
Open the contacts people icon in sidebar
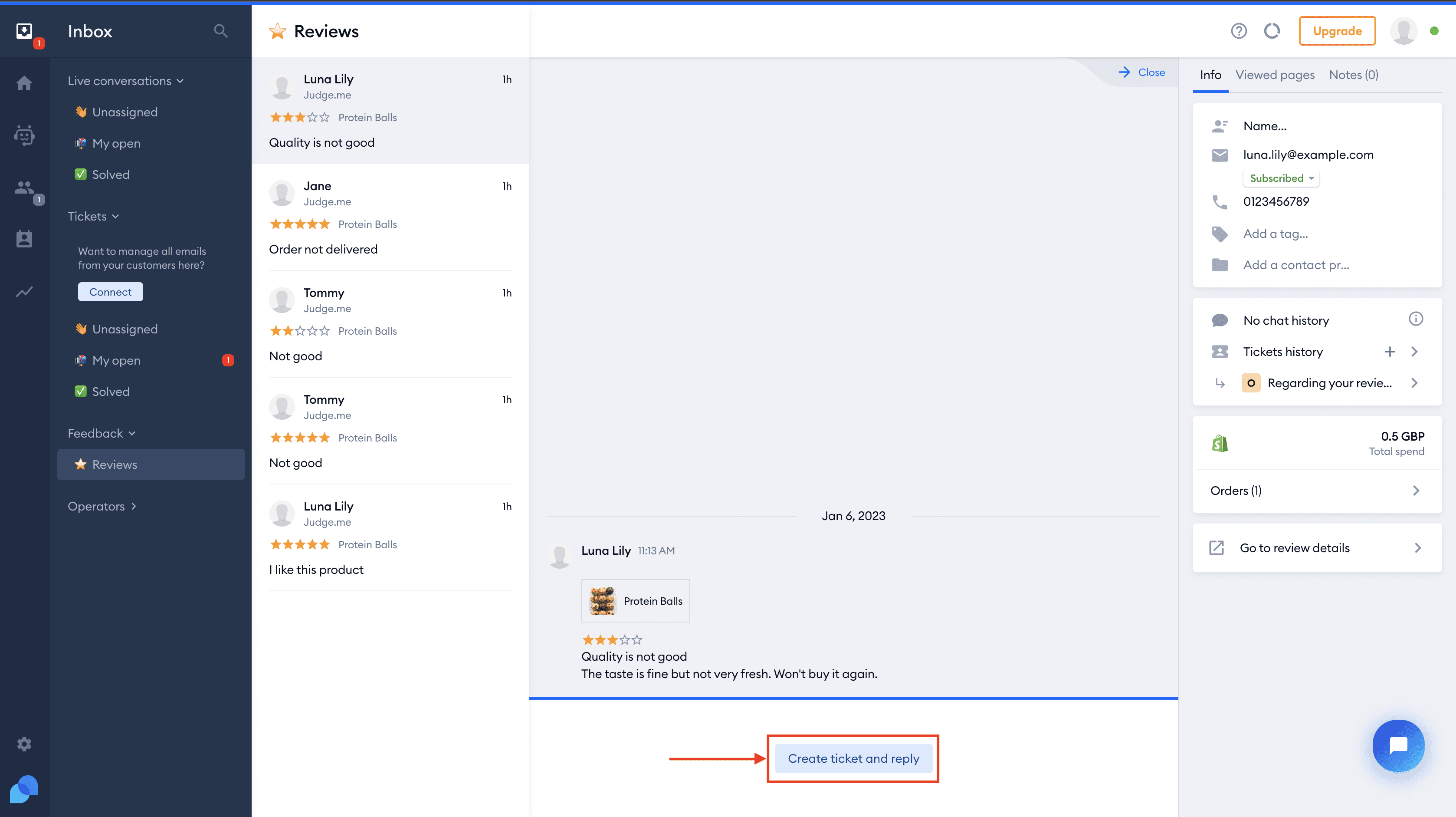point(24,188)
